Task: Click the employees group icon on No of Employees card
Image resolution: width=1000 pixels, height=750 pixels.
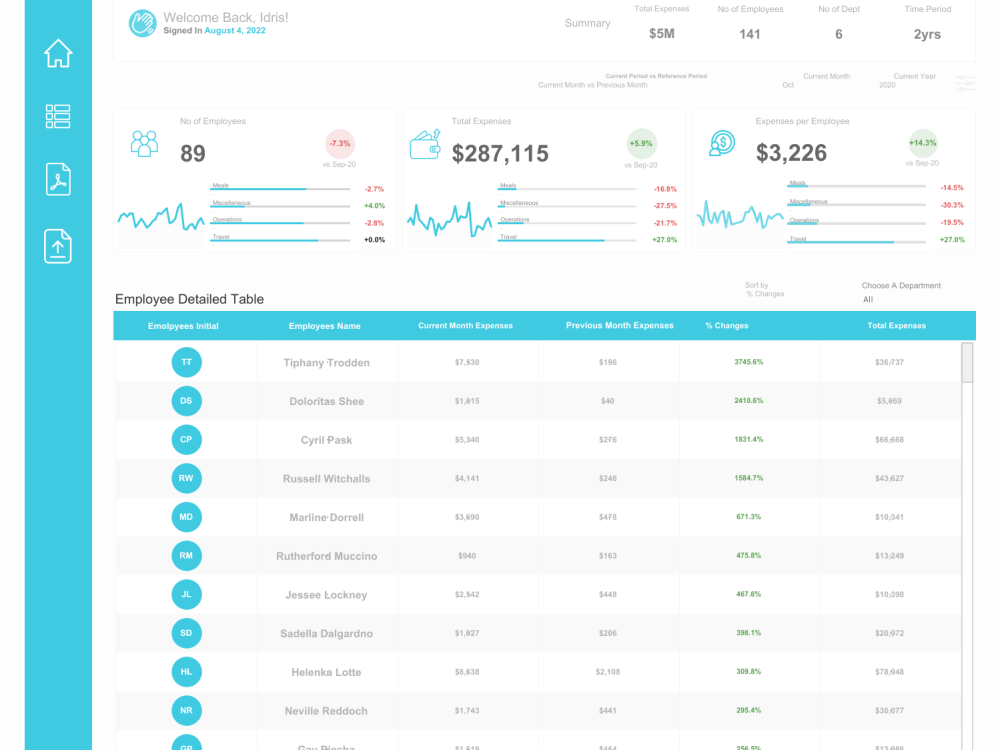Action: click(144, 145)
